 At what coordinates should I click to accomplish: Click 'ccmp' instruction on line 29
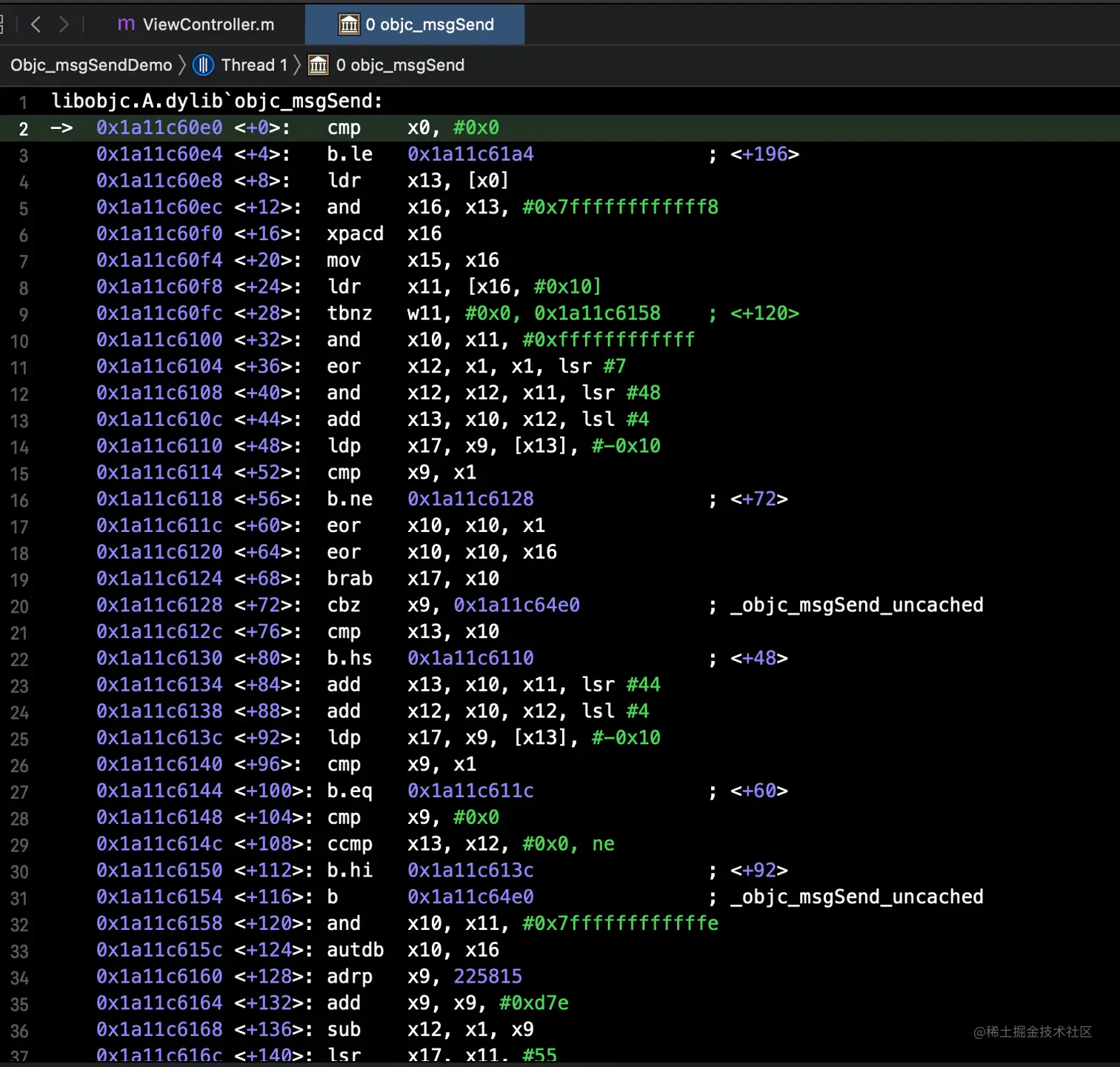click(x=350, y=845)
